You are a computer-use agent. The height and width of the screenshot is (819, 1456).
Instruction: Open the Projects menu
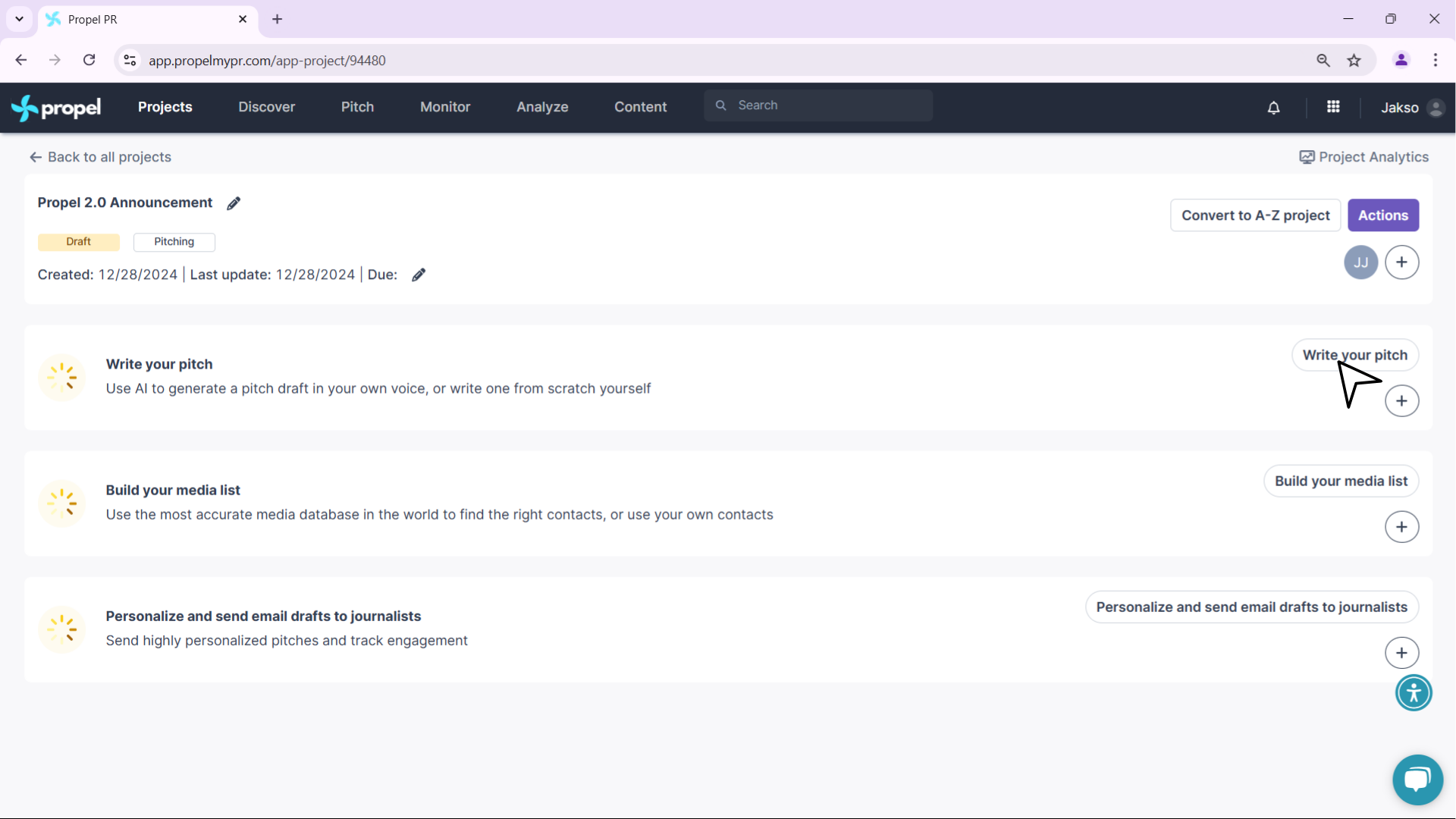[x=165, y=107]
